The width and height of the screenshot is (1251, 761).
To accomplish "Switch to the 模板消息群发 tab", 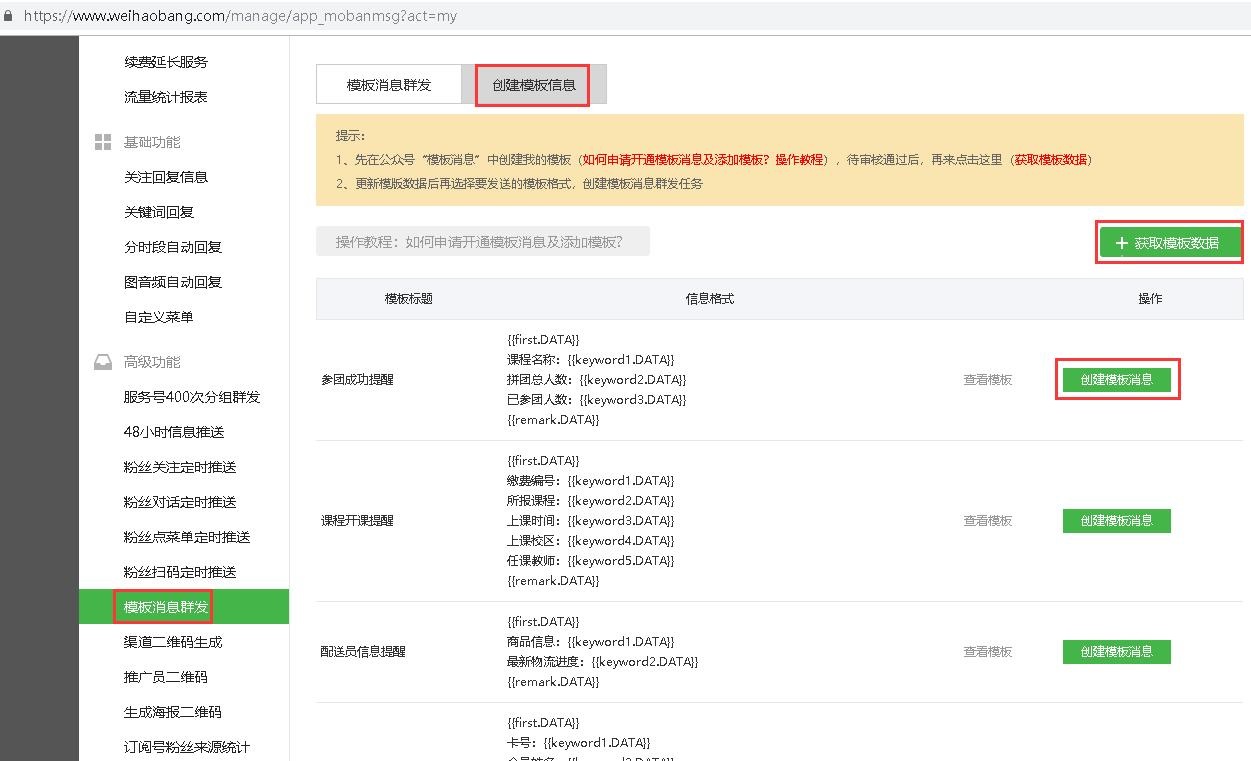I will pos(389,85).
